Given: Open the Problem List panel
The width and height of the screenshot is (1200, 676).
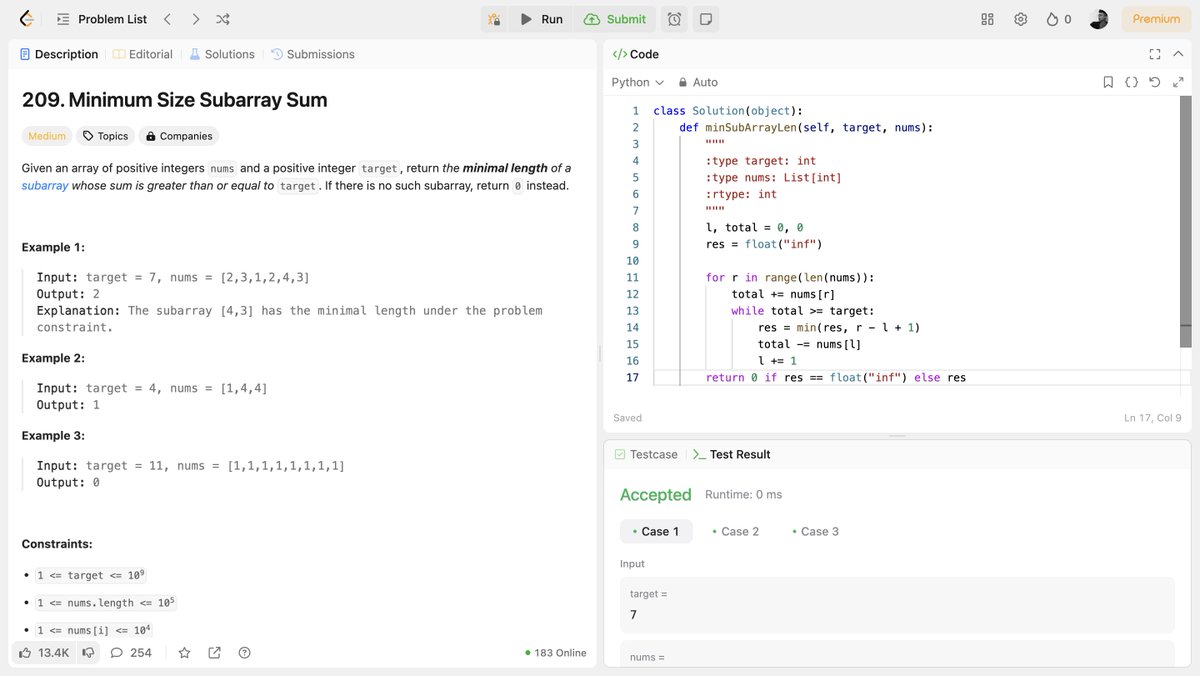Looking at the screenshot, I should click(102, 19).
